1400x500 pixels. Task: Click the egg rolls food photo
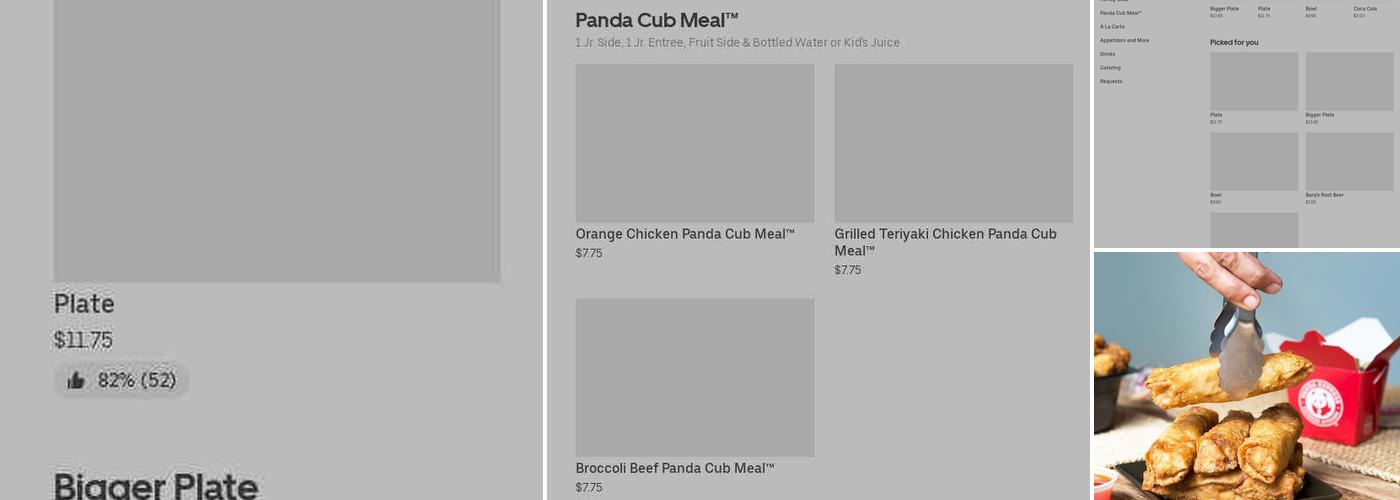pos(1246,376)
